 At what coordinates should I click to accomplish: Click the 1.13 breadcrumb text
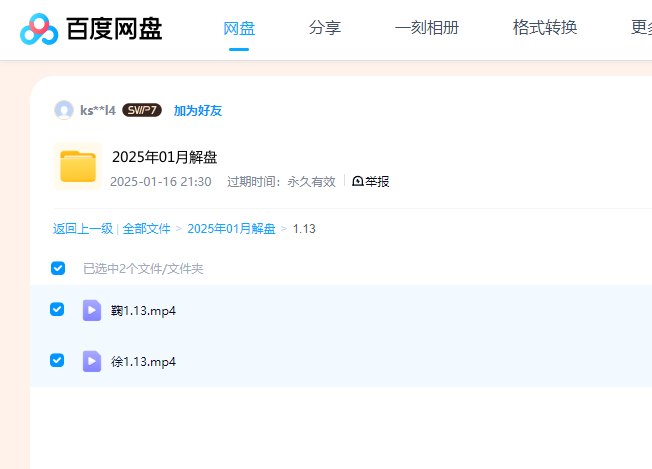[304, 229]
